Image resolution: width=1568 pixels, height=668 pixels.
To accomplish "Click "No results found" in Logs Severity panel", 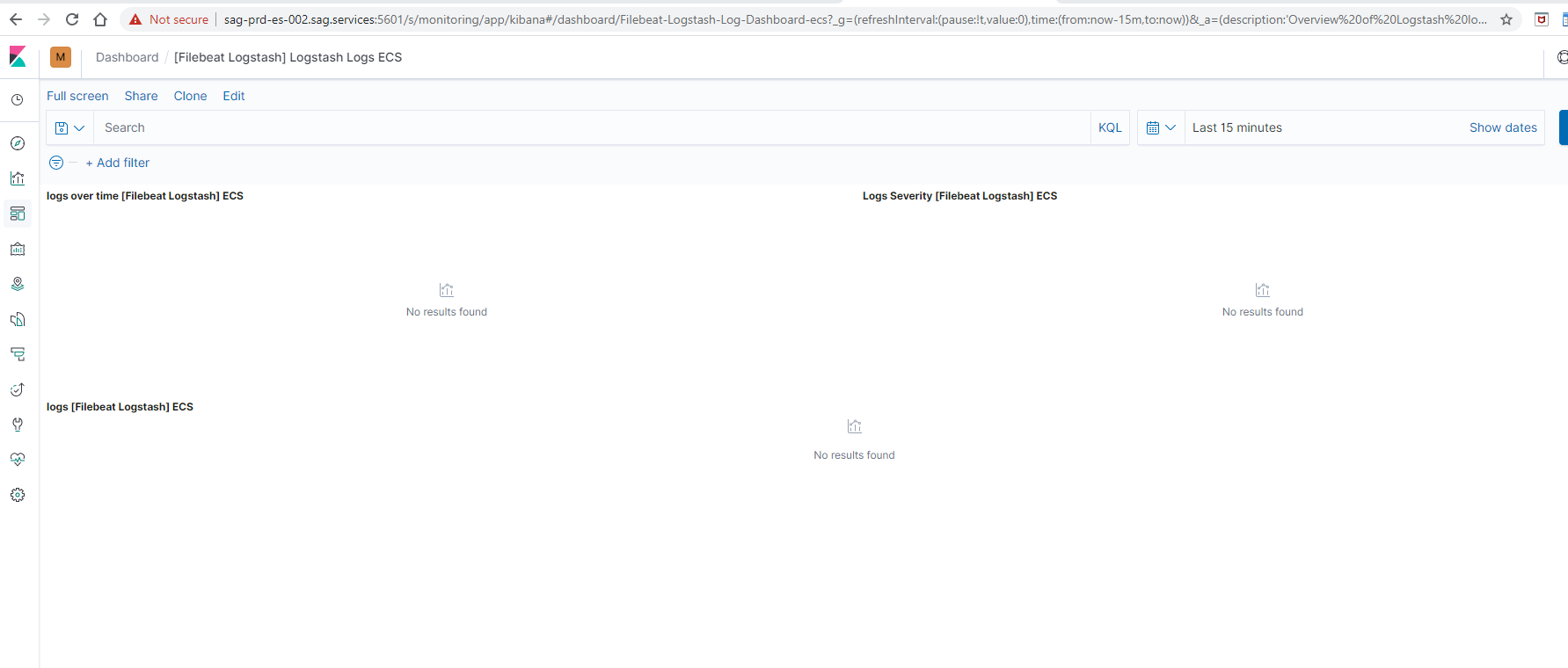I will click(x=1263, y=312).
